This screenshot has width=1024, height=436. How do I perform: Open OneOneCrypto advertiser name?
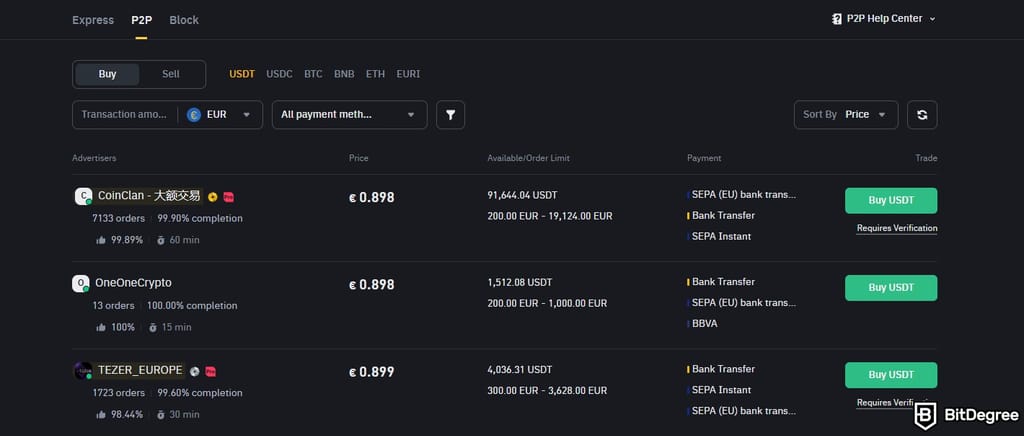click(x=133, y=283)
